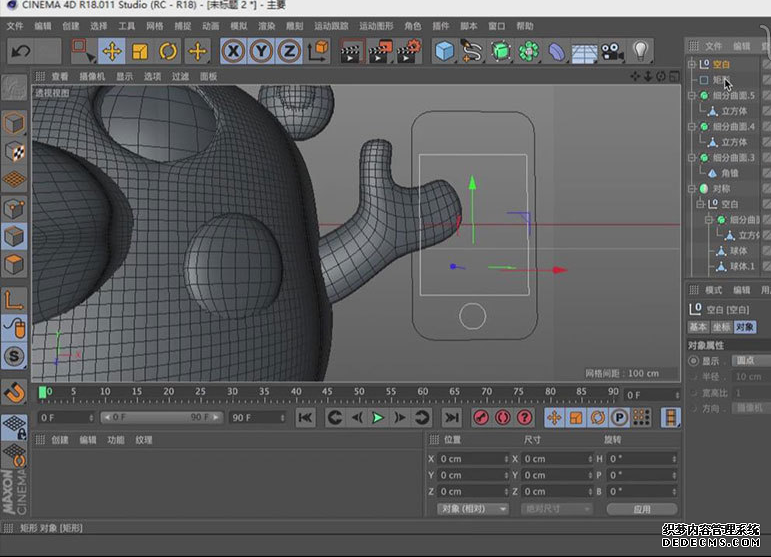
Task: Toggle scale keyframe recording icon
Action: tap(575, 418)
